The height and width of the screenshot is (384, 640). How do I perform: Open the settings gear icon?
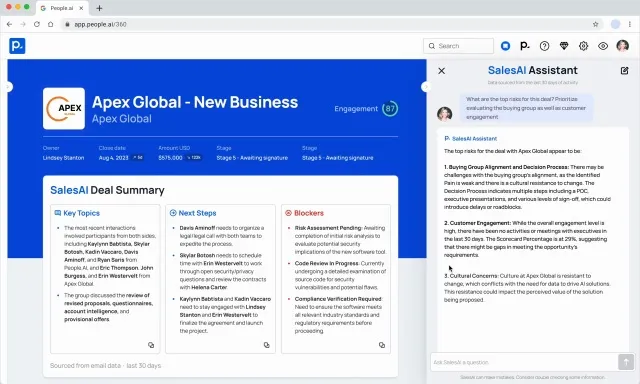pyautogui.click(x=583, y=46)
